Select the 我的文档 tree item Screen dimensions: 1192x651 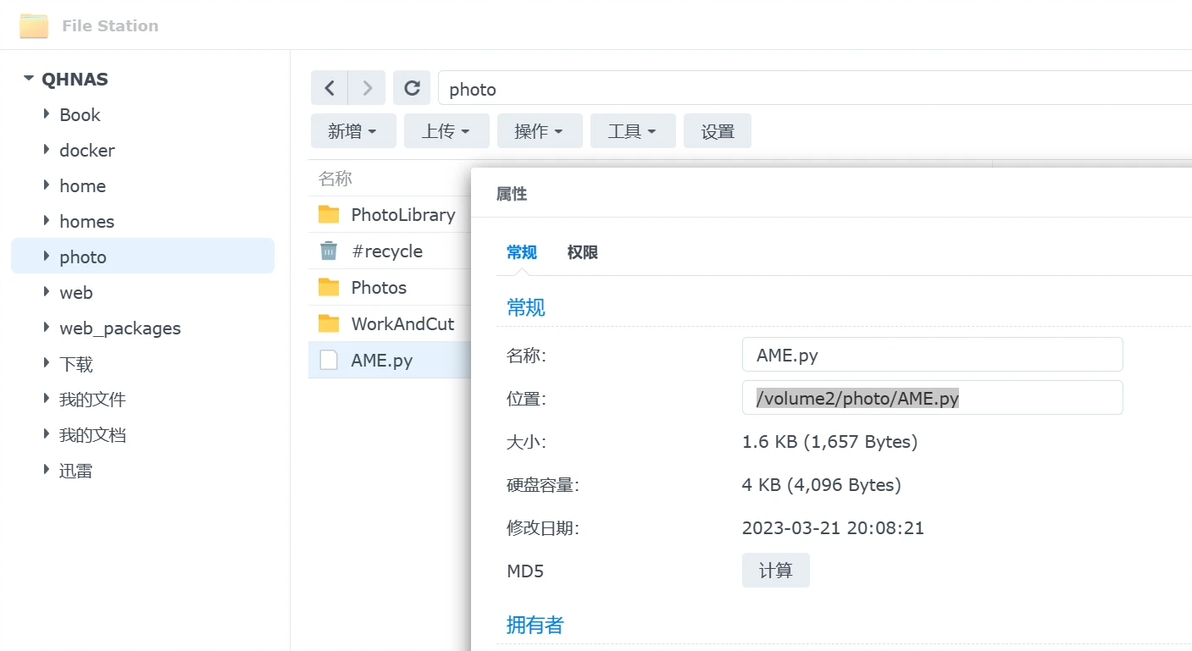[x=93, y=435]
